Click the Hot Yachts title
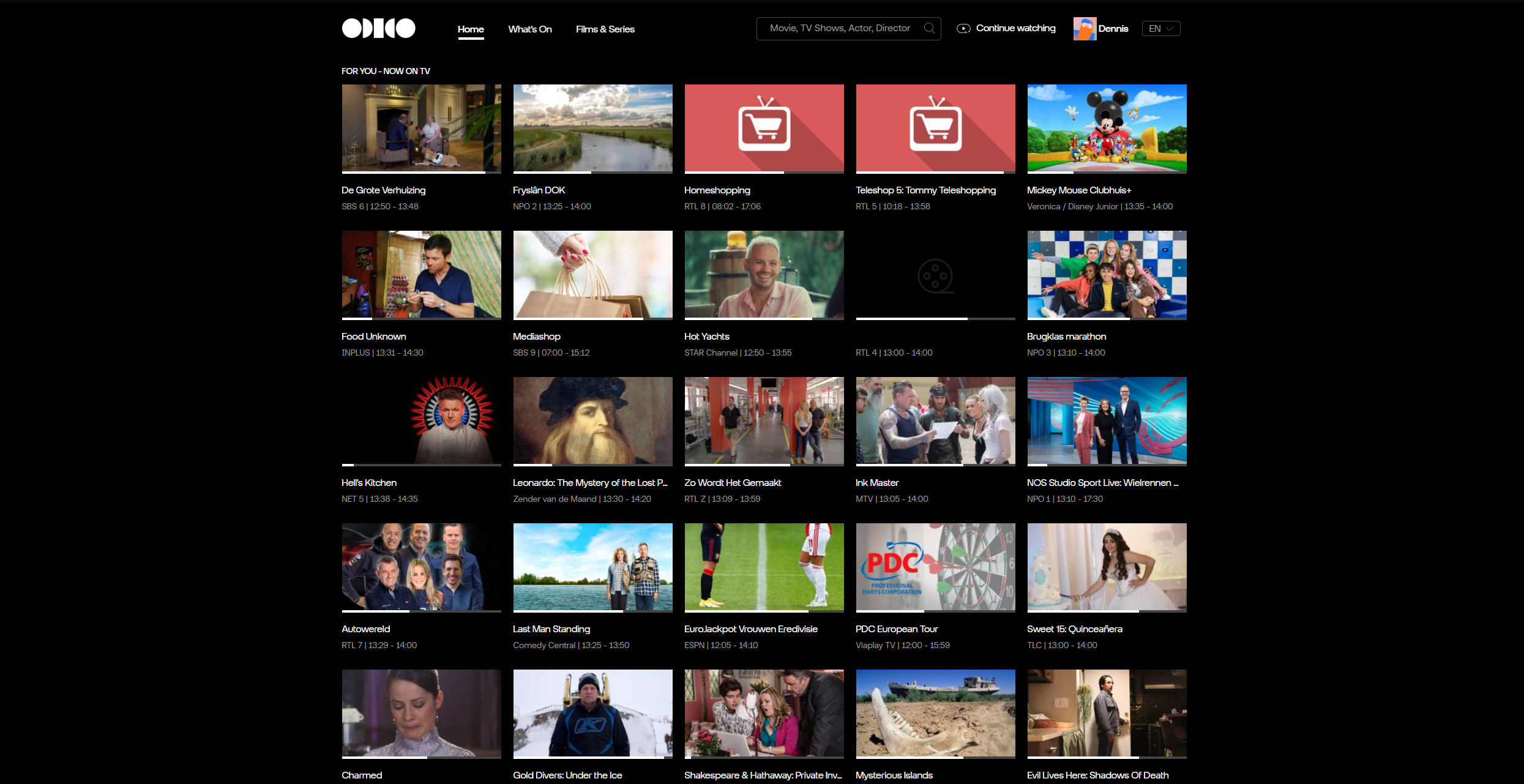This screenshot has height=784, width=1524. [x=707, y=337]
